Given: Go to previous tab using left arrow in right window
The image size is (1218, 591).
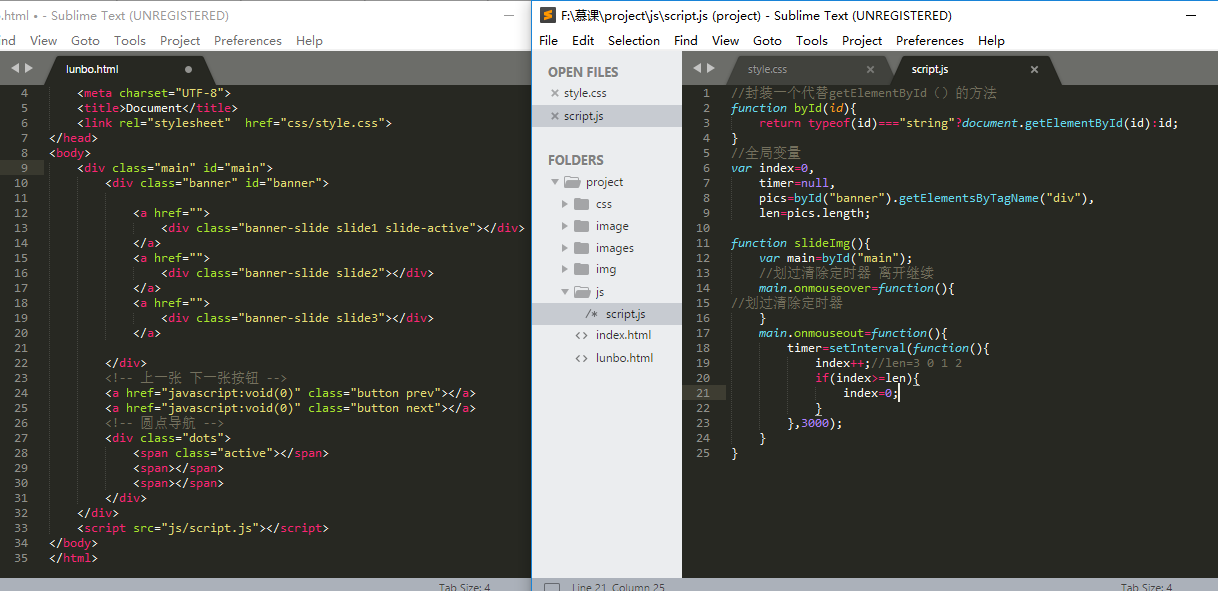Looking at the screenshot, I should pos(697,69).
